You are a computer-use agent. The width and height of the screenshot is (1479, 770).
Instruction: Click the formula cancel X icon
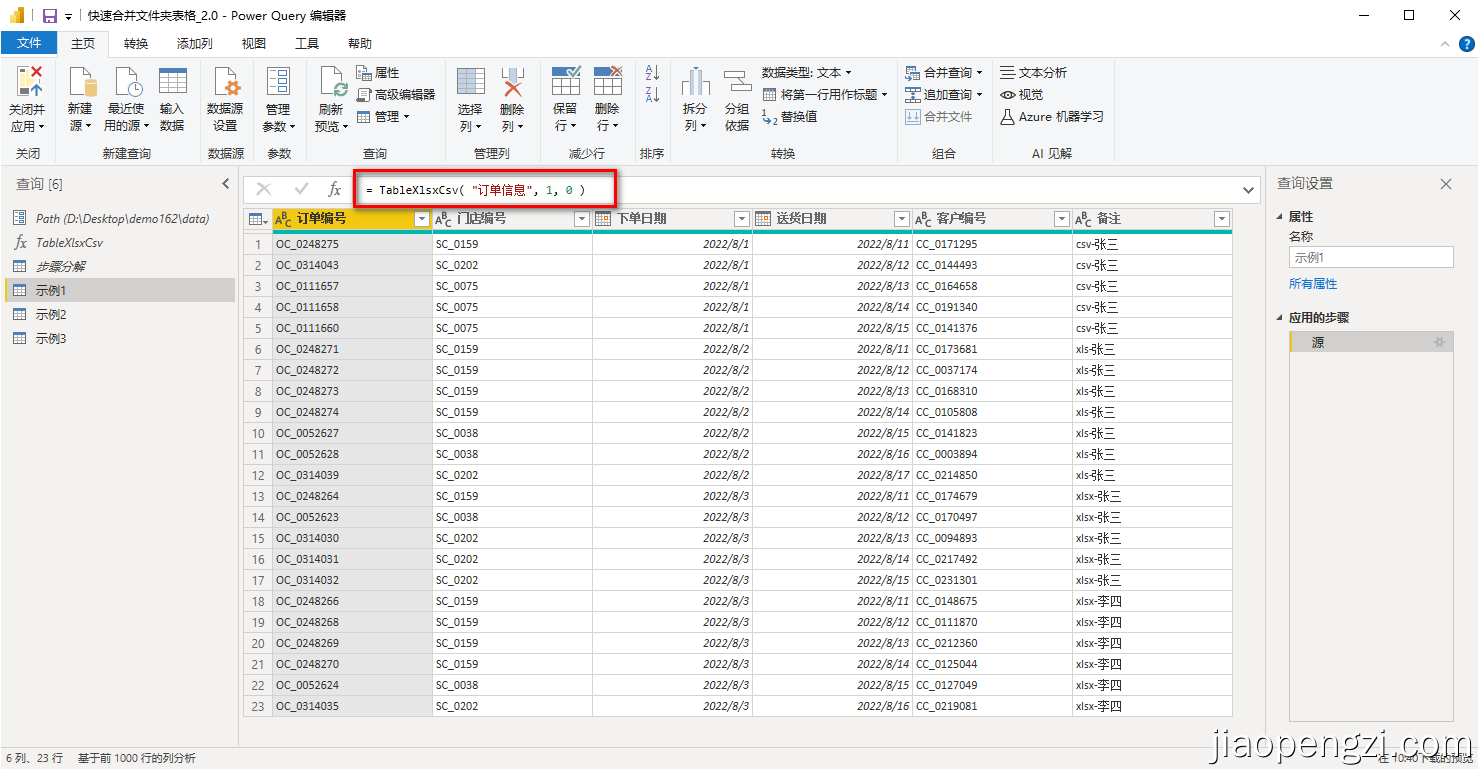point(264,189)
